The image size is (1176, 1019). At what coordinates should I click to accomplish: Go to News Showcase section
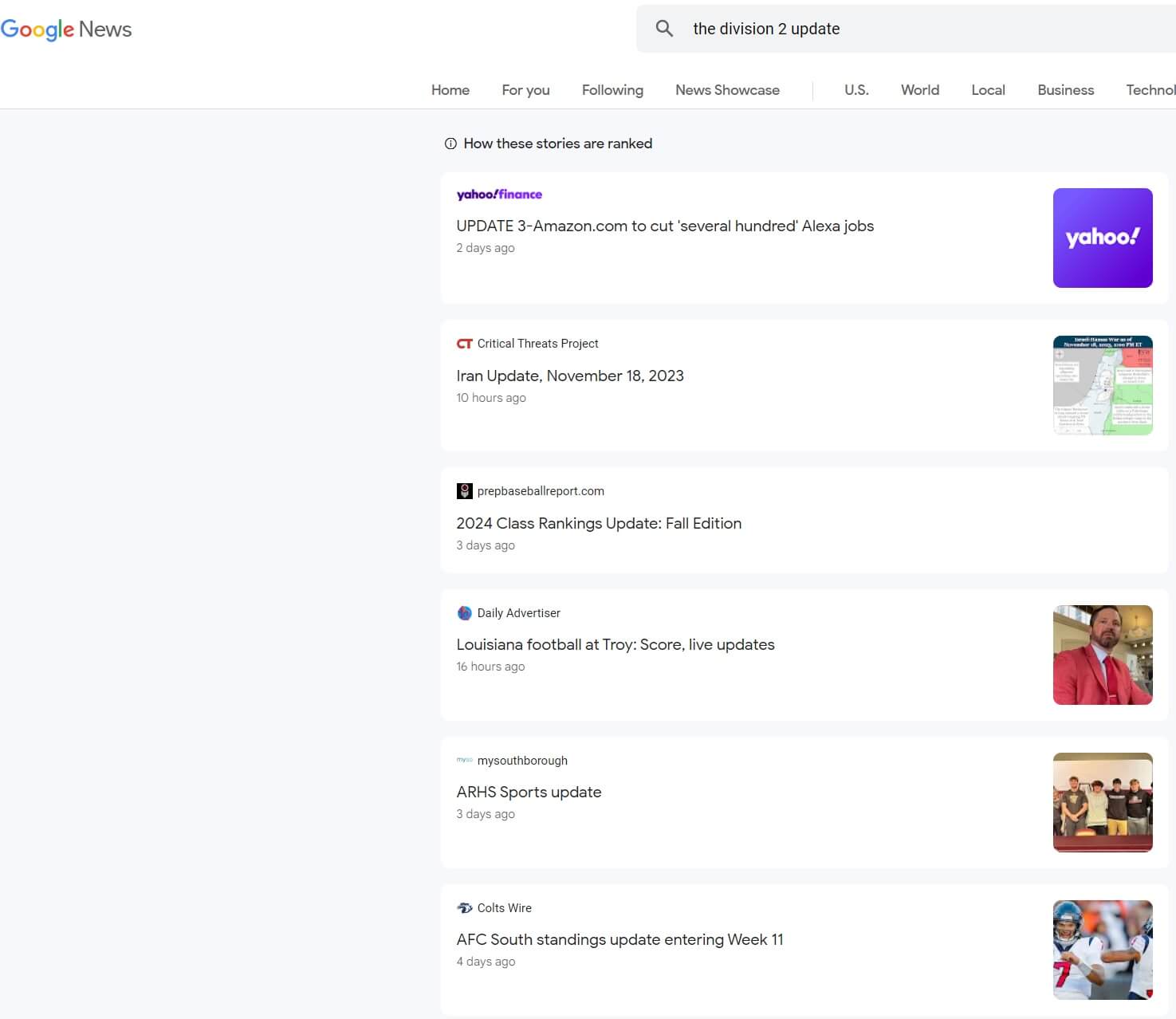click(x=727, y=90)
